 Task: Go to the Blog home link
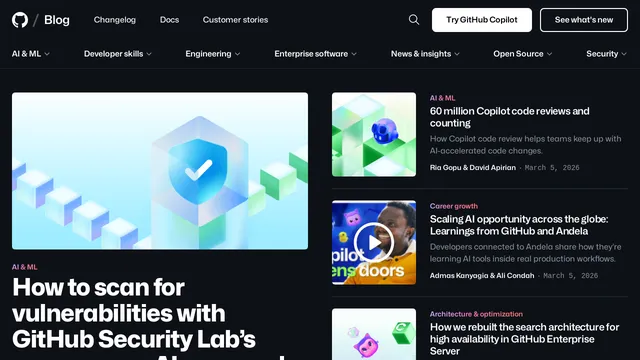(x=57, y=20)
